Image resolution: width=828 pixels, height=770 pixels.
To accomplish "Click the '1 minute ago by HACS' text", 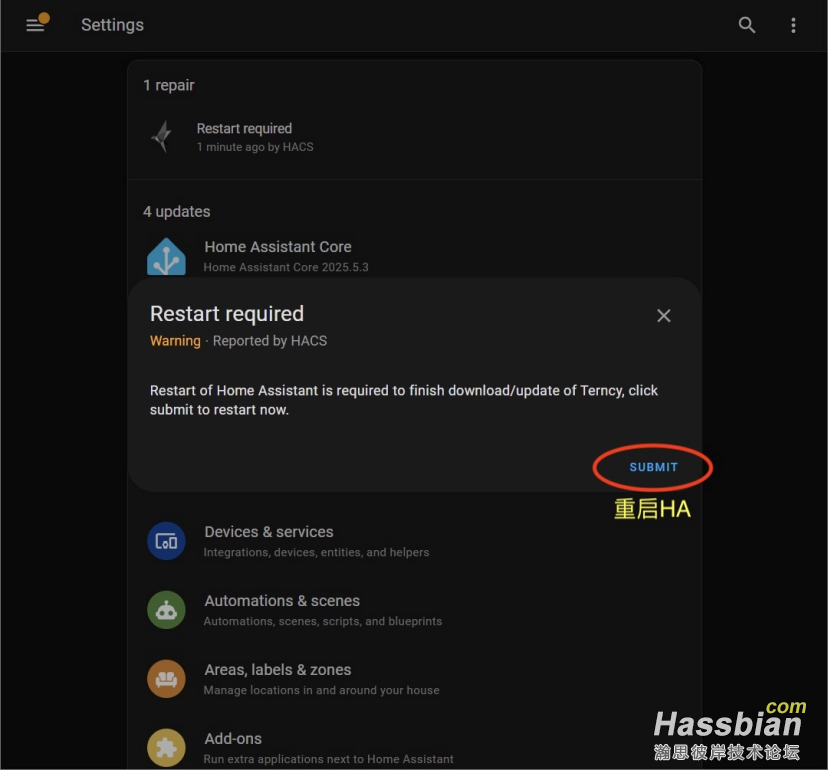I will [255, 147].
